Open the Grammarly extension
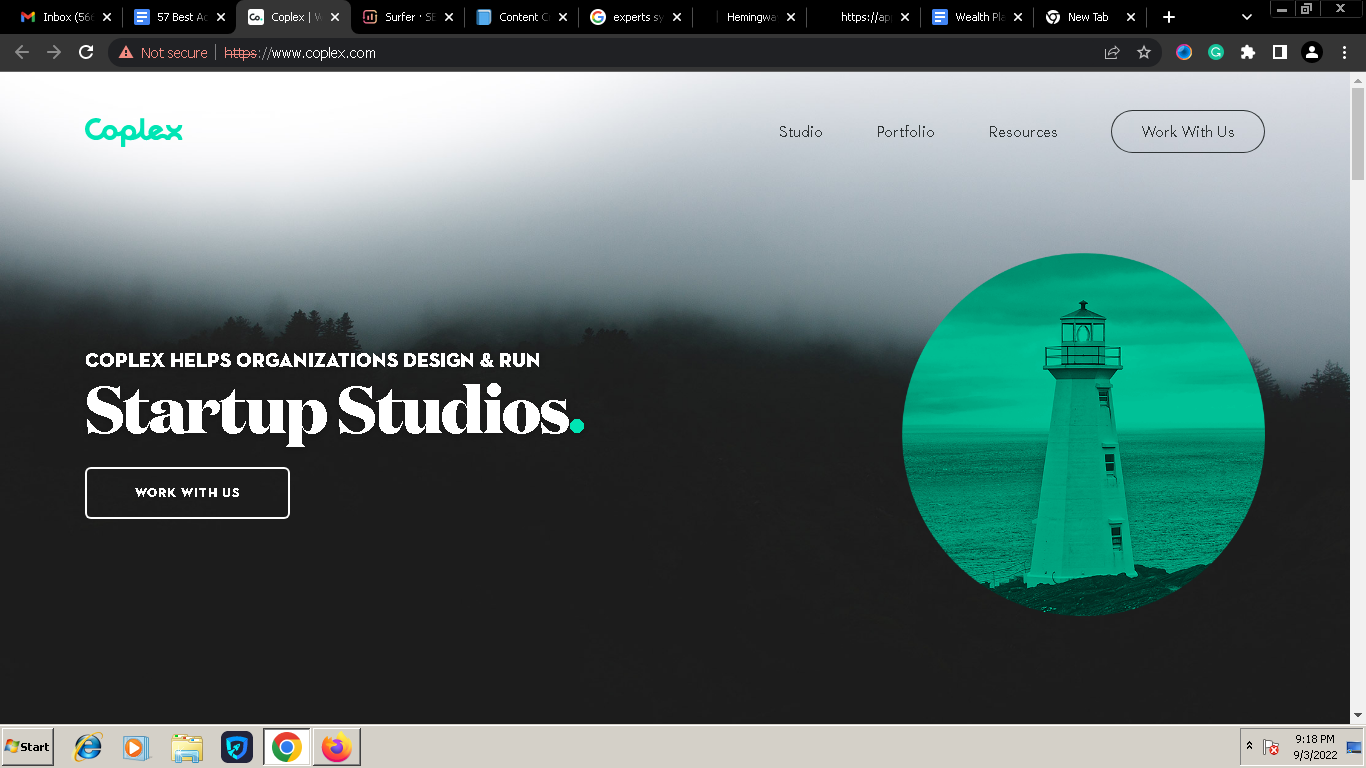 coord(1216,53)
